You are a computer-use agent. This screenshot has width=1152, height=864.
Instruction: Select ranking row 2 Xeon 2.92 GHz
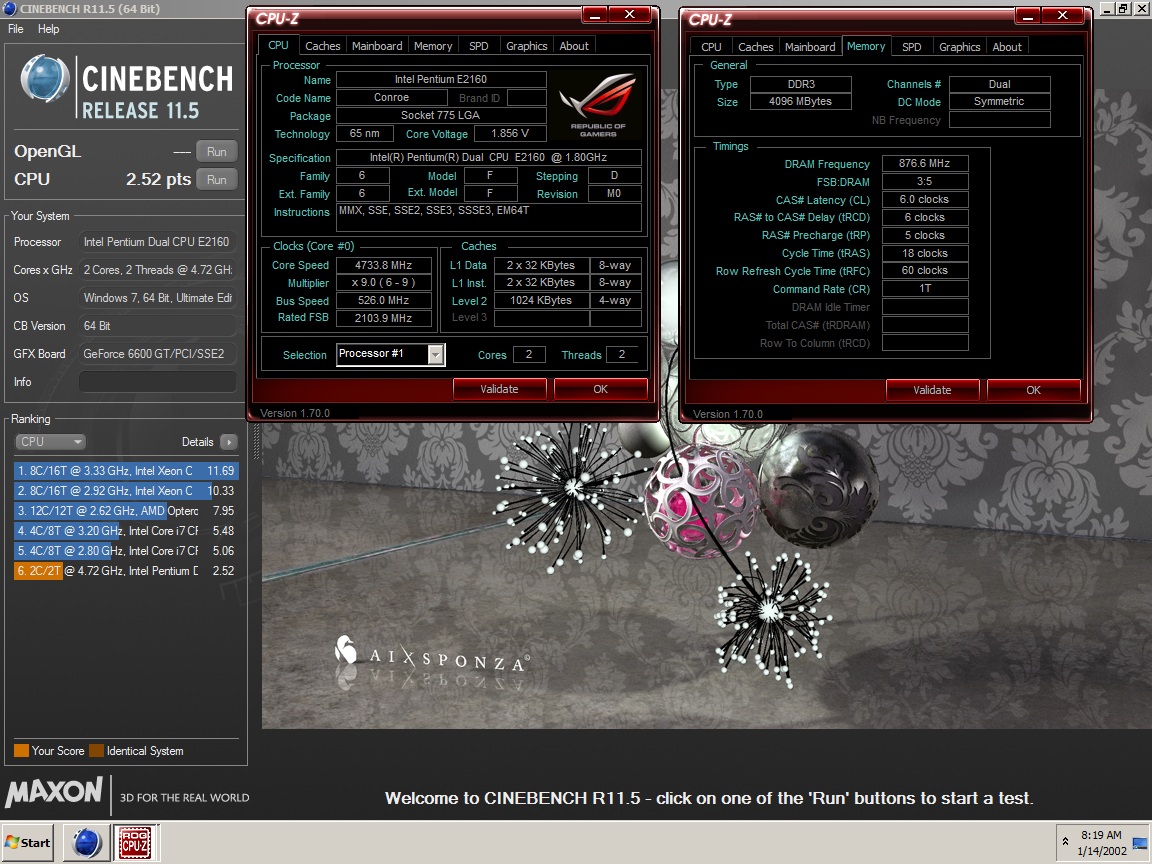pos(126,490)
